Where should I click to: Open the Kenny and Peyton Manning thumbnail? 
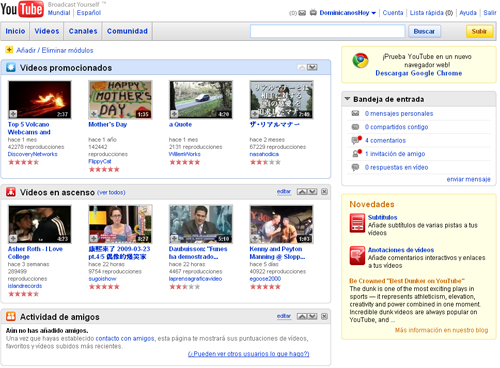[281, 224]
